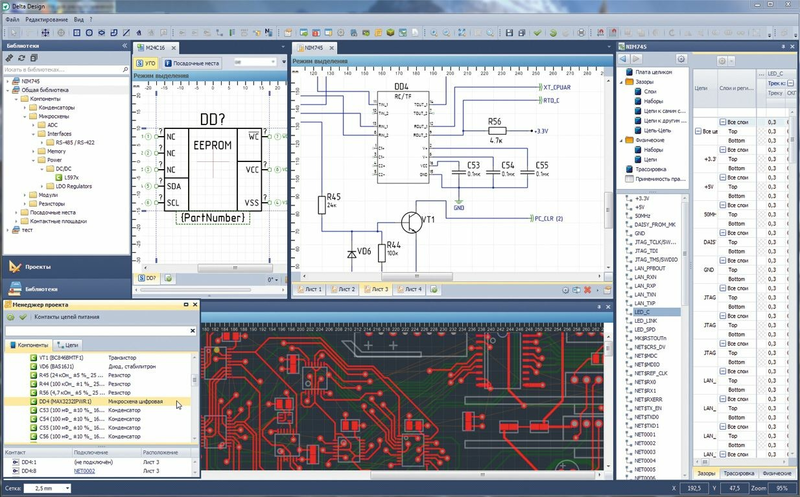Click the rectangle draw tool icon
Screen dimensions: 800x497
pos(77,33)
